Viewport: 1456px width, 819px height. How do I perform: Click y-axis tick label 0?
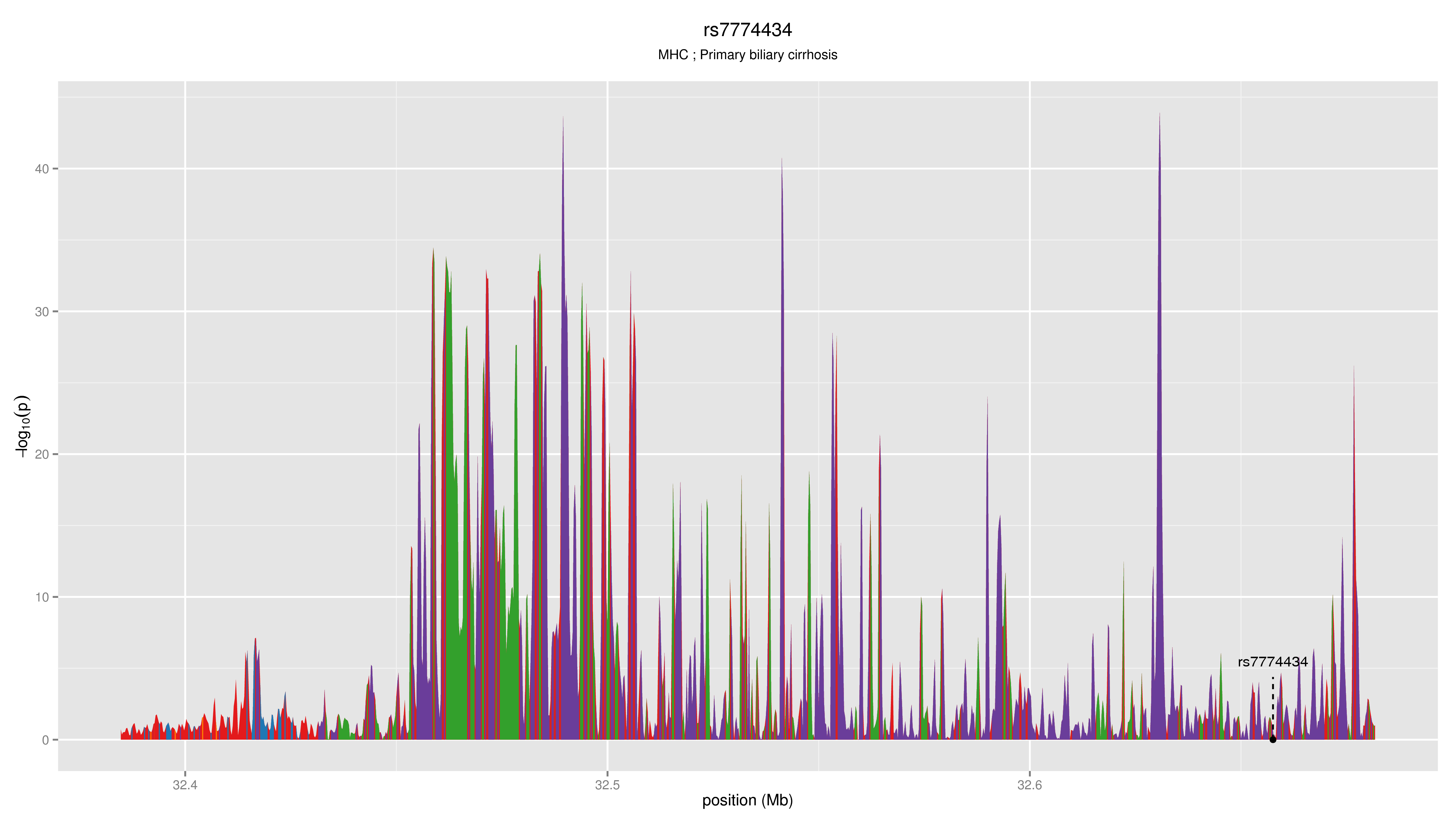click(46, 740)
